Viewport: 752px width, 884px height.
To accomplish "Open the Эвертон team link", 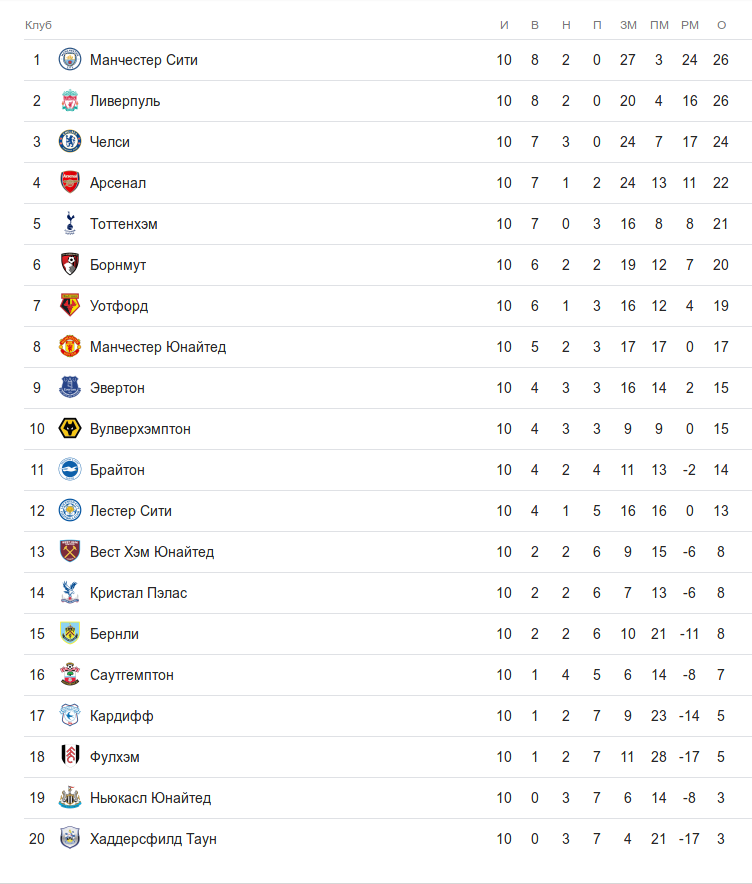I will click(x=117, y=388).
